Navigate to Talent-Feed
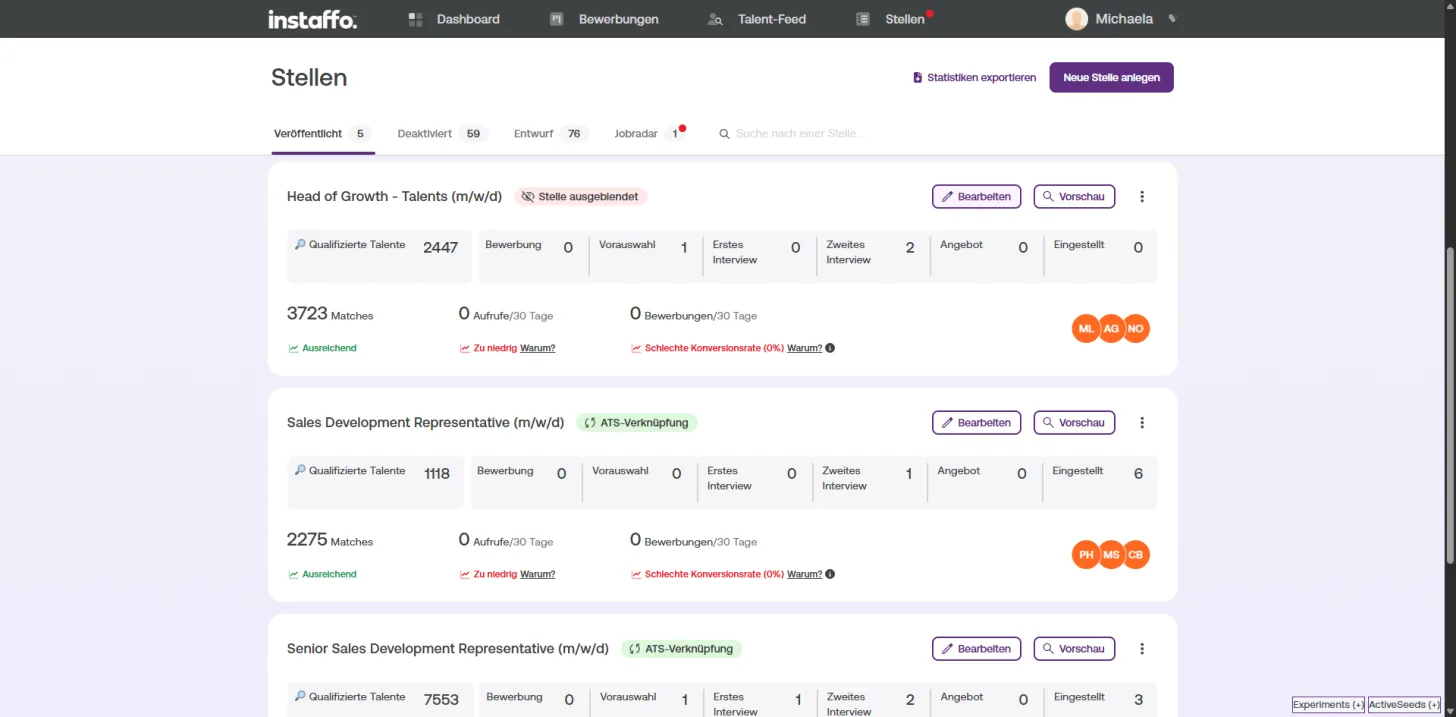Viewport: 1456px width, 717px height. point(756,19)
